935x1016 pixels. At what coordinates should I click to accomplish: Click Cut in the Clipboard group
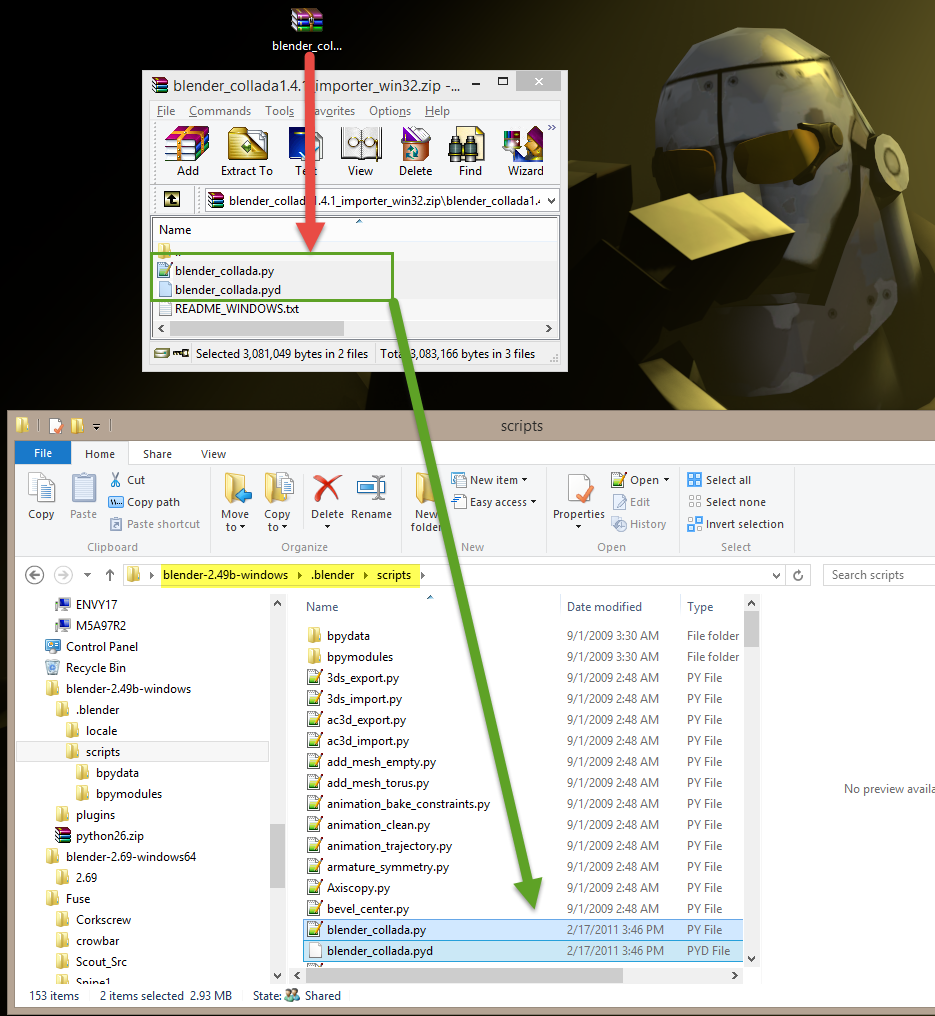pos(128,480)
